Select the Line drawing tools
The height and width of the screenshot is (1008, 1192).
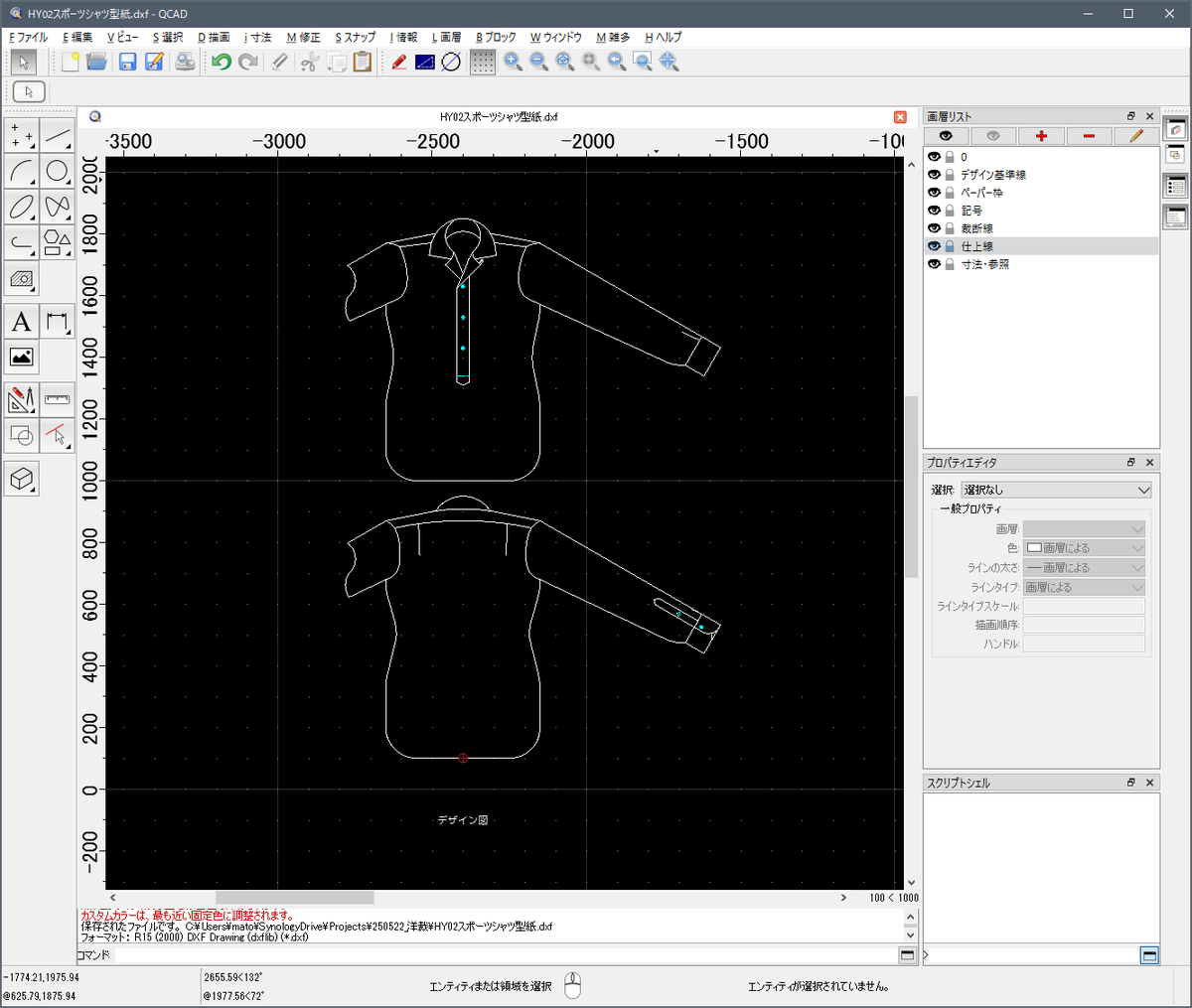(58, 136)
